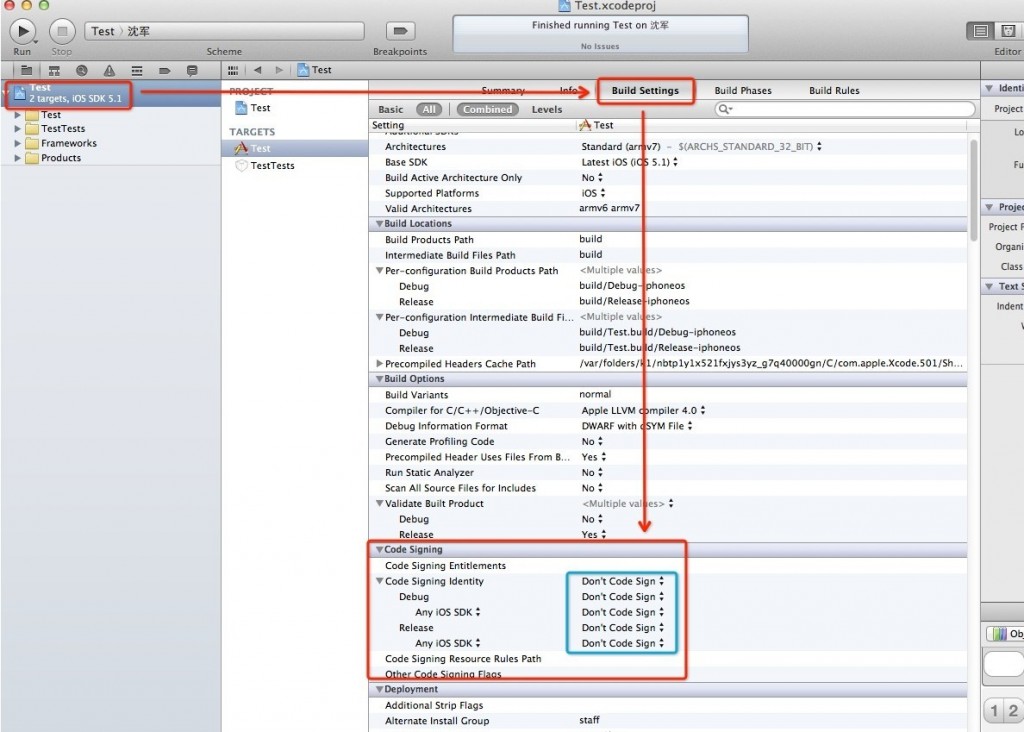Open the Search navigator
Screen dimensions: 1024x732
(81, 70)
